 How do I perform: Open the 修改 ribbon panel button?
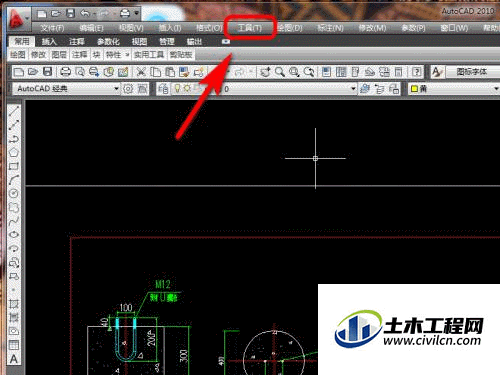(38, 54)
